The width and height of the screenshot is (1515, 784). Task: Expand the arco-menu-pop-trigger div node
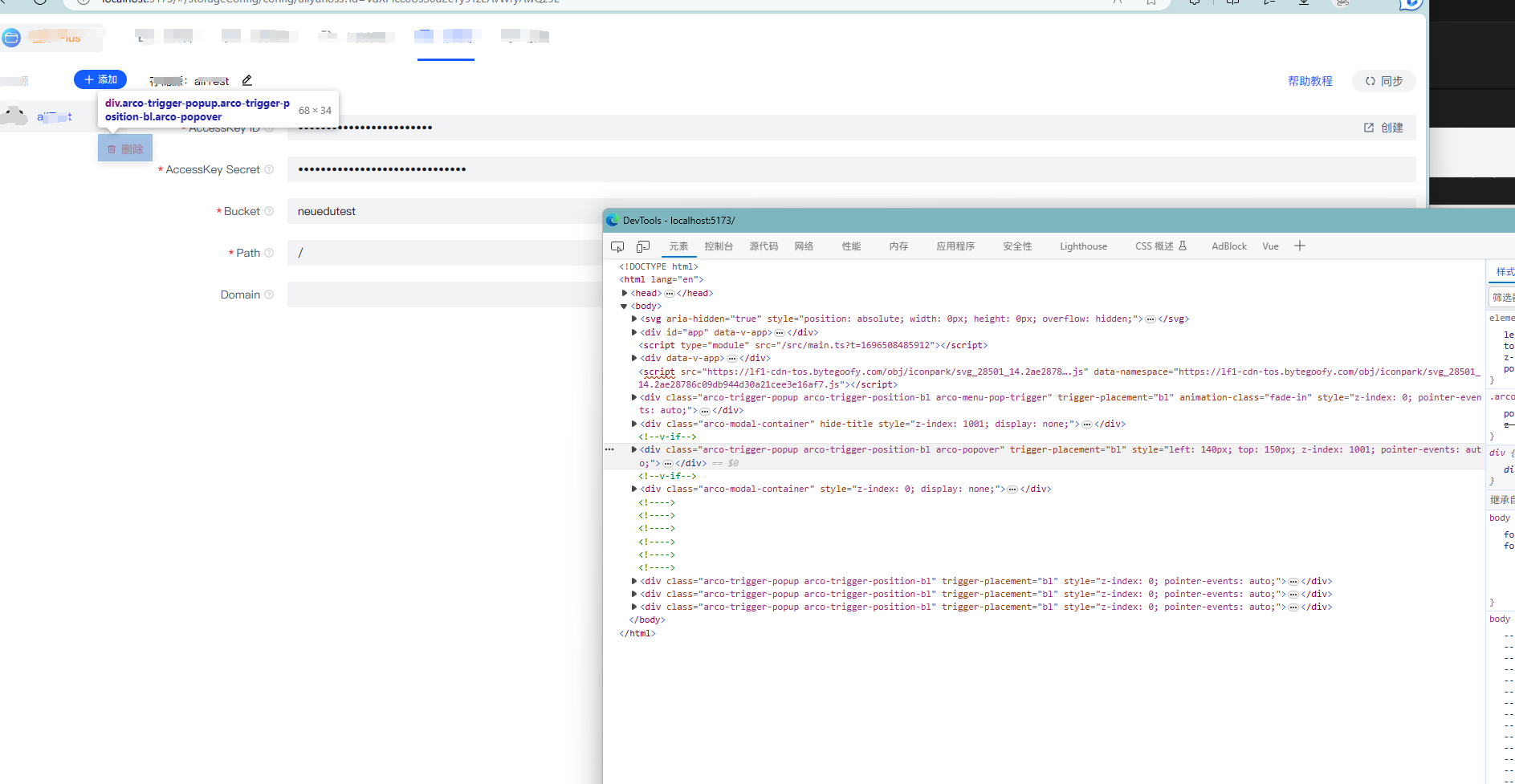point(634,397)
